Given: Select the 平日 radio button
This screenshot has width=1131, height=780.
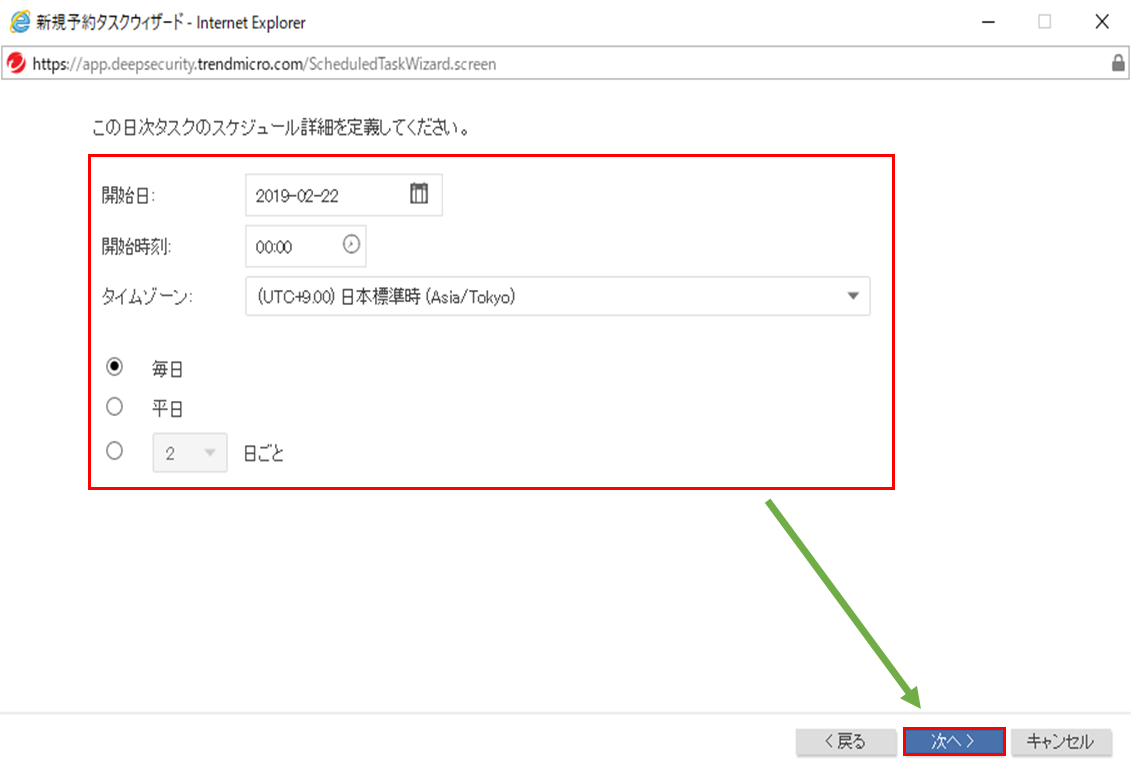Looking at the screenshot, I should point(115,407).
